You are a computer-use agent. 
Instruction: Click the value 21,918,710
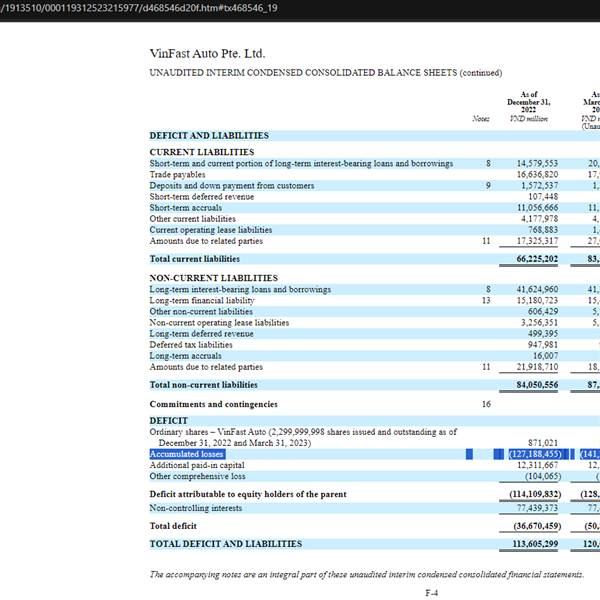pos(537,367)
